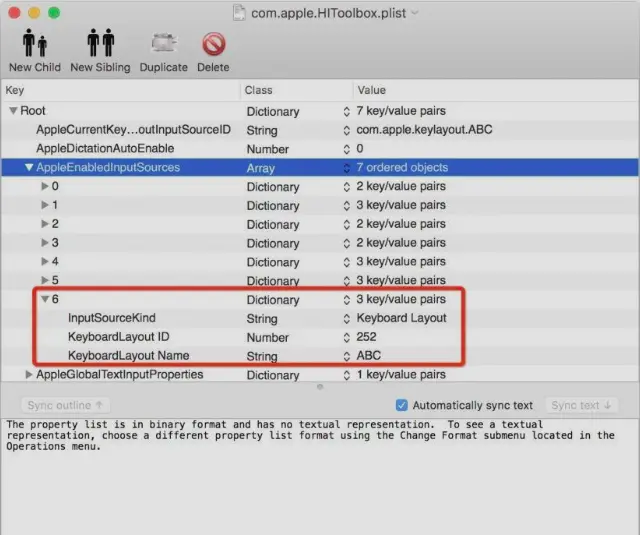Select the KeyboardLayout ID key
The height and width of the screenshot is (535, 640).
(x=119, y=337)
